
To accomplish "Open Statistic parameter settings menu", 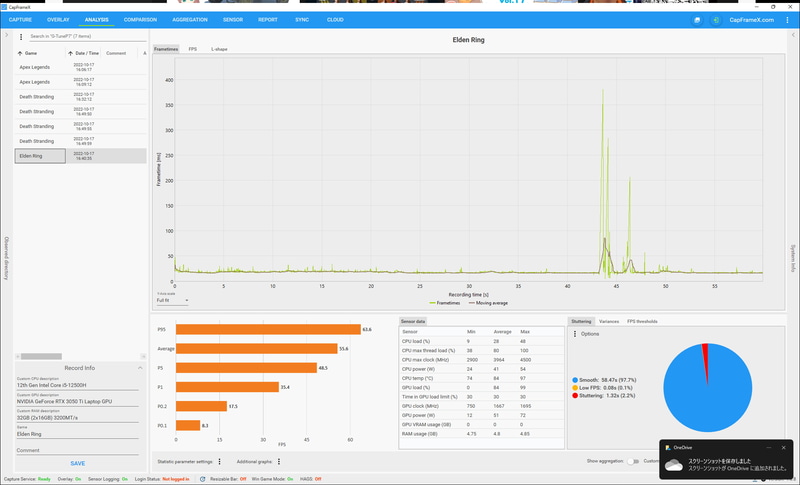I will (x=219, y=462).
